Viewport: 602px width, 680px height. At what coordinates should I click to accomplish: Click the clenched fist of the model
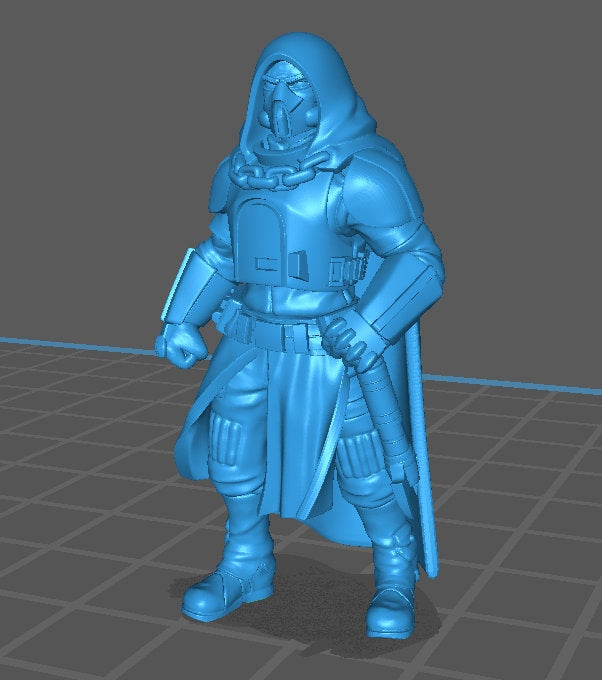pyautogui.click(x=184, y=344)
